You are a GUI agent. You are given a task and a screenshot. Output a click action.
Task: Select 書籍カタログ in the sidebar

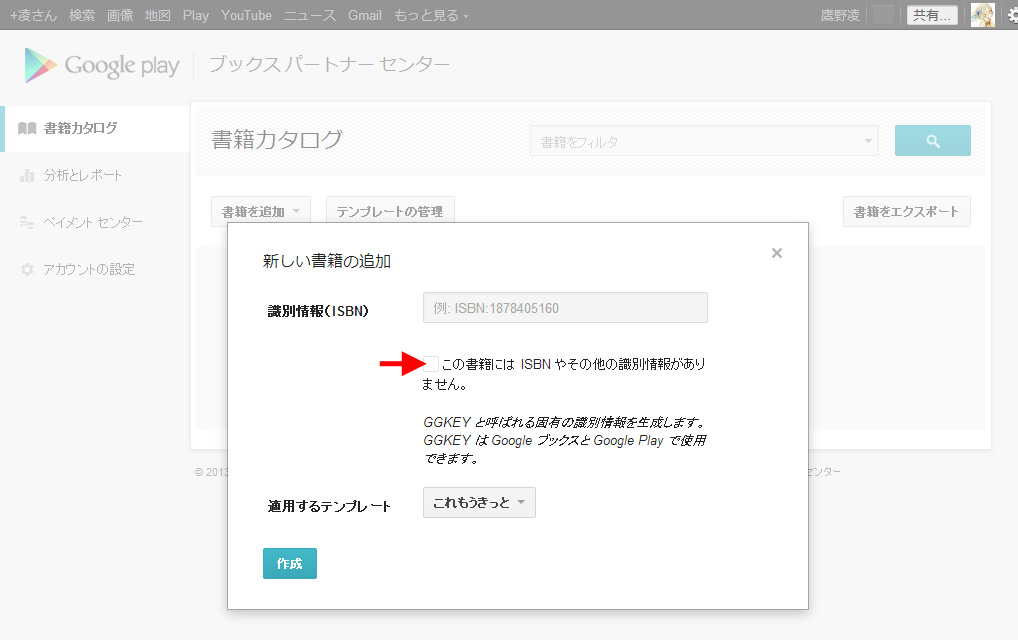(96, 129)
